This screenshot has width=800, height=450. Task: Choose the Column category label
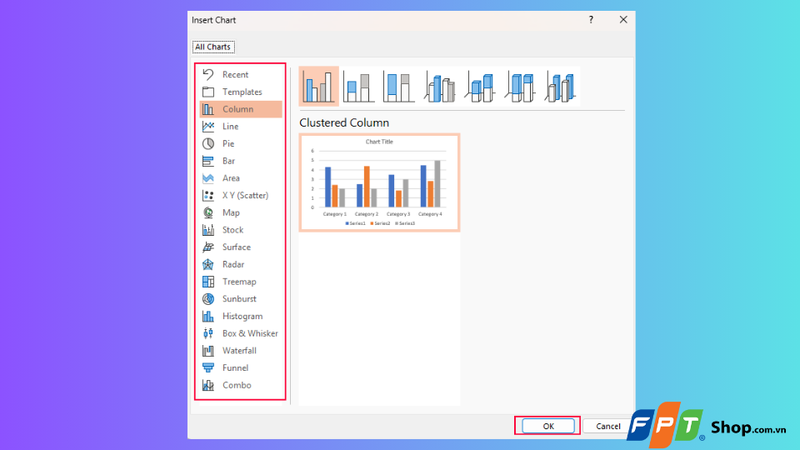(x=238, y=109)
